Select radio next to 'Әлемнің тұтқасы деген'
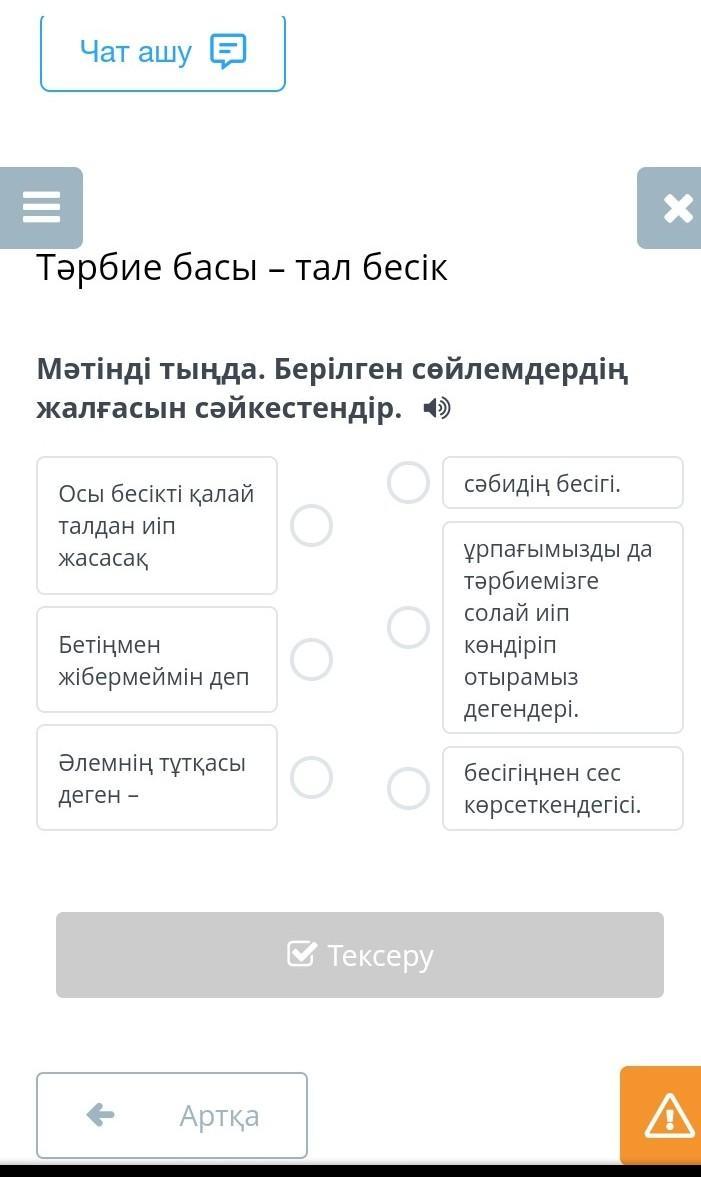Image resolution: width=701 pixels, height=1177 pixels. (311, 777)
